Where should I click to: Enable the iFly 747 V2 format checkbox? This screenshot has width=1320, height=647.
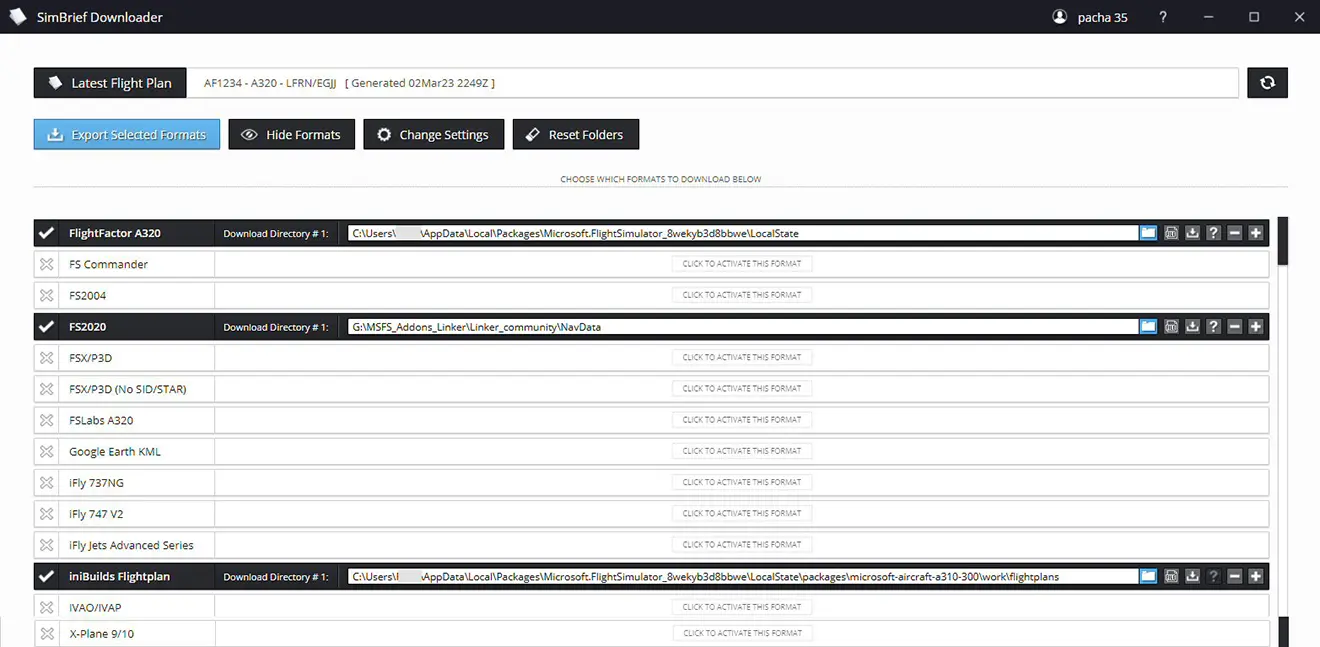[46, 513]
